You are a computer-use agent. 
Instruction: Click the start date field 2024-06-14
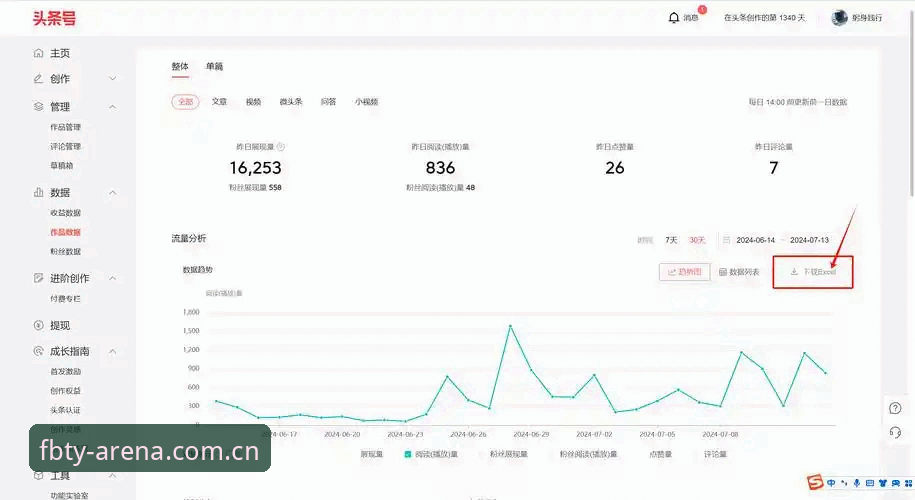point(756,240)
